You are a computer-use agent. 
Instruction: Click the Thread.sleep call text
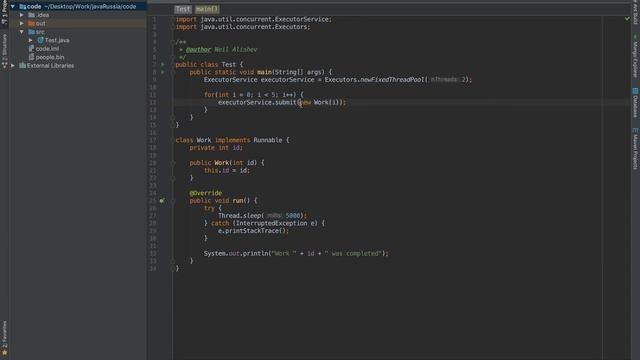[241, 216]
